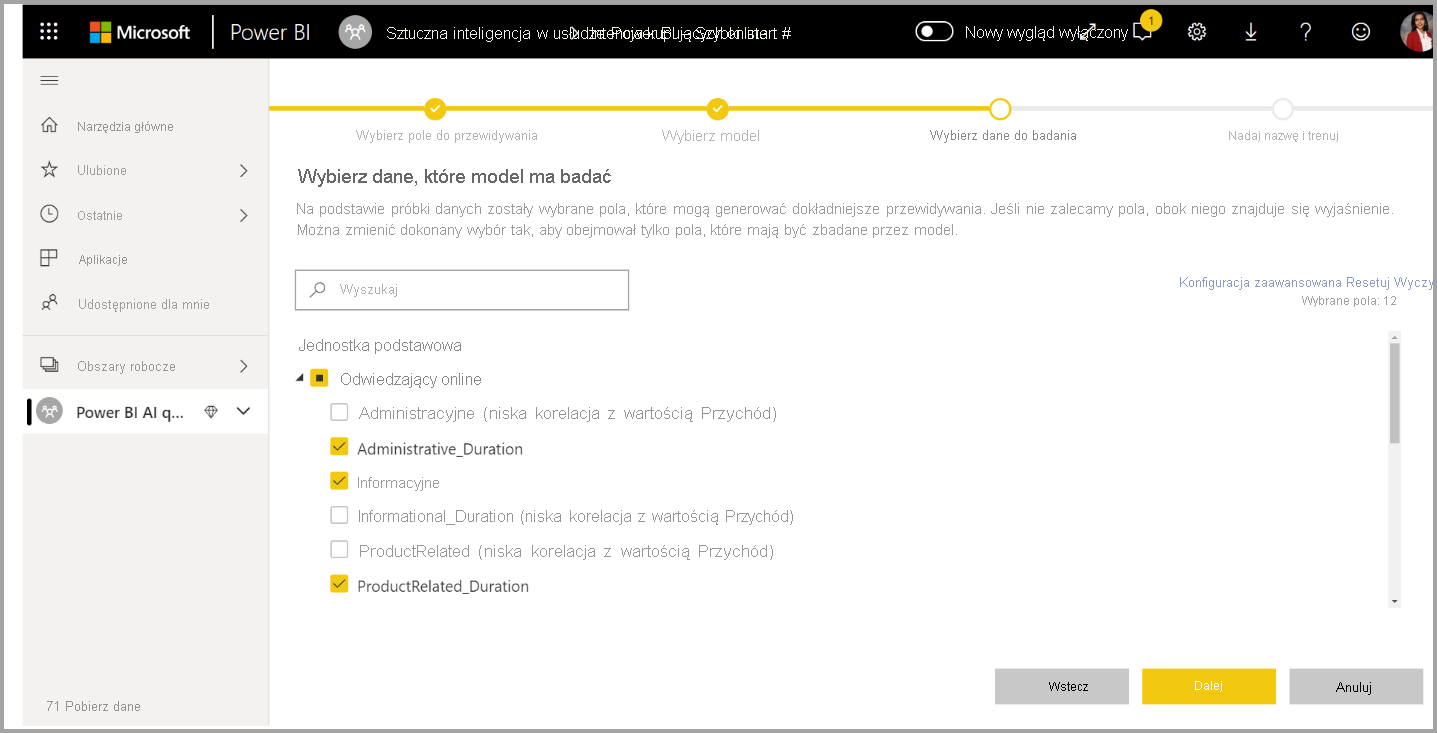
Task: Select the ProductRelated_Duration field label
Action: point(443,586)
